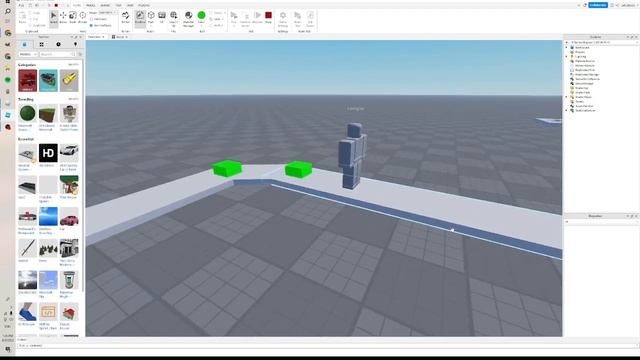Activate the Move tool
Viewport: 640px width, 360px height.
[63, 18]
